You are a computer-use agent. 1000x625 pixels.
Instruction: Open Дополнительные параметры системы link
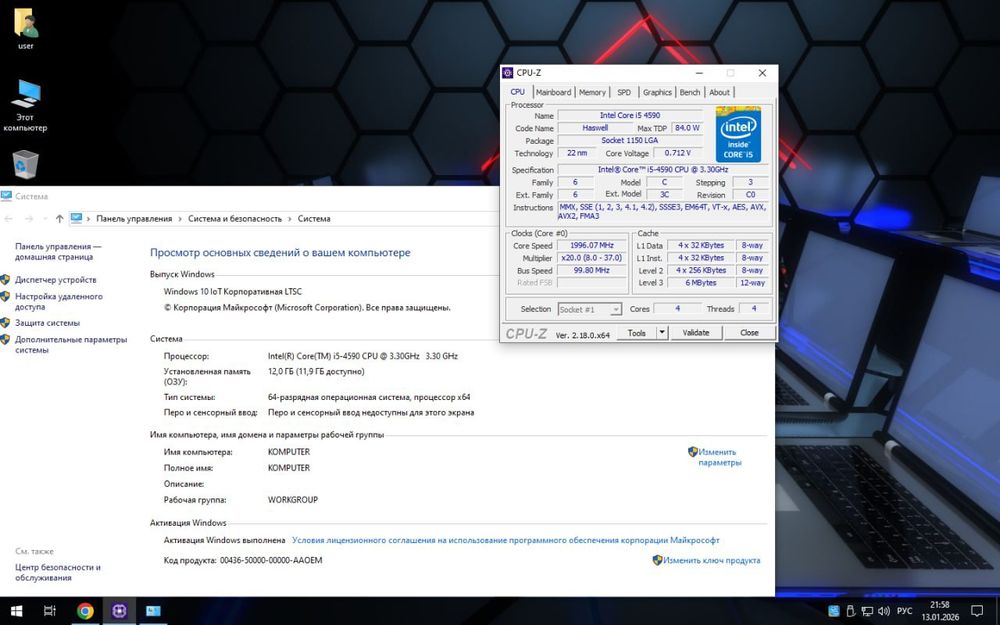[x=71, y=345]
